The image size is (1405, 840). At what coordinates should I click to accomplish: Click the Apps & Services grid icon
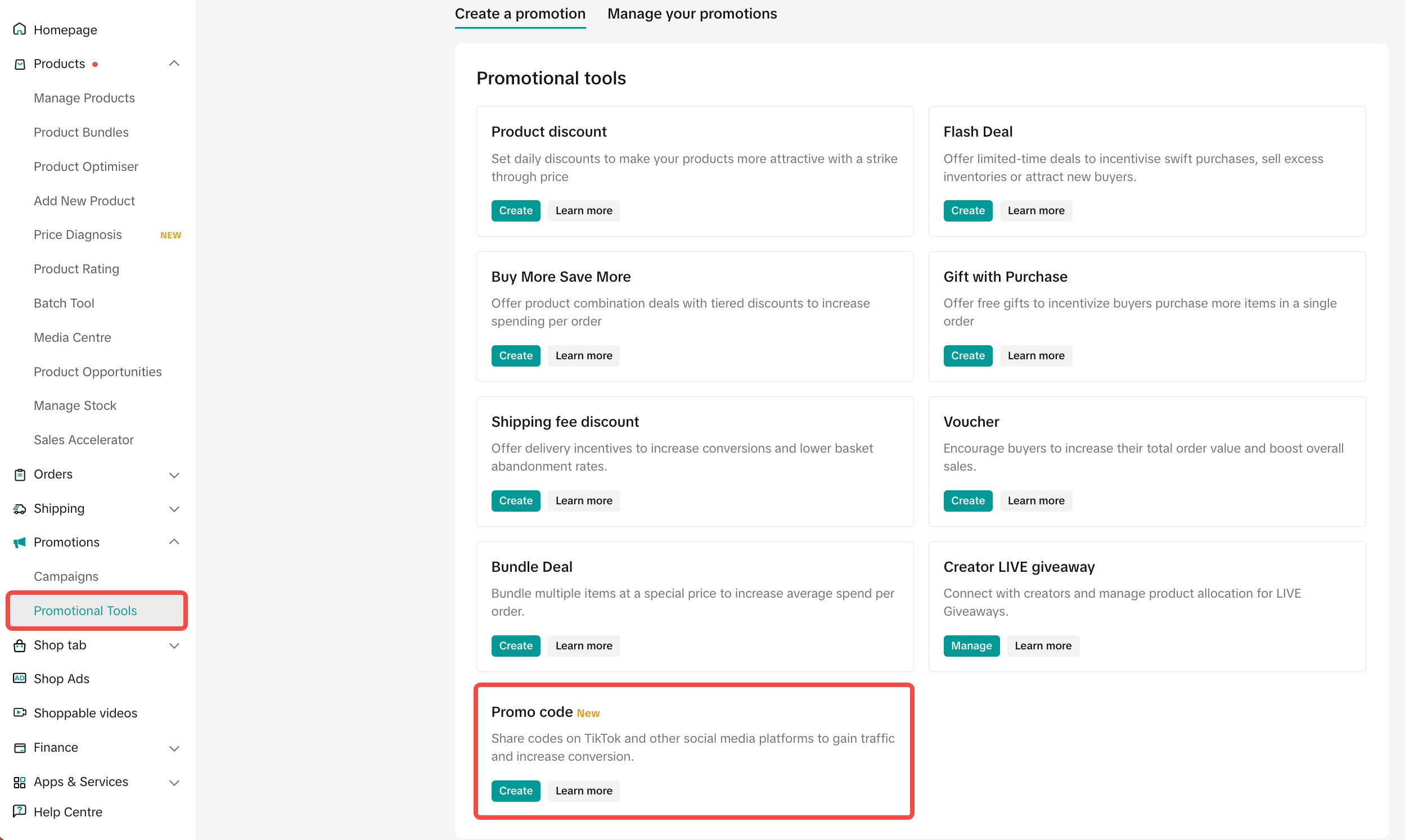pos(20,782)
